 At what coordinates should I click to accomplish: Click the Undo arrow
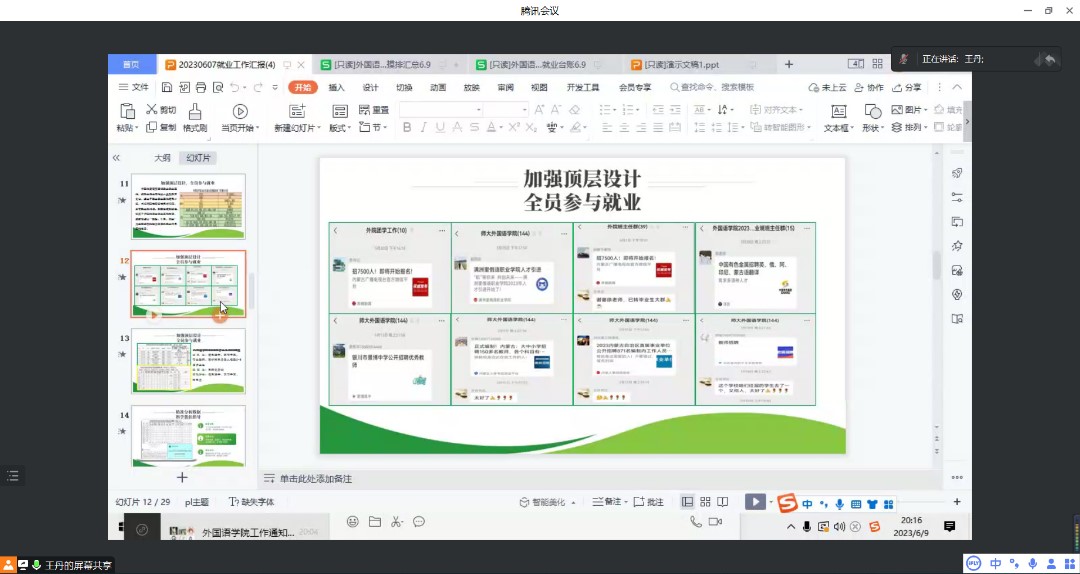(235, 88)
